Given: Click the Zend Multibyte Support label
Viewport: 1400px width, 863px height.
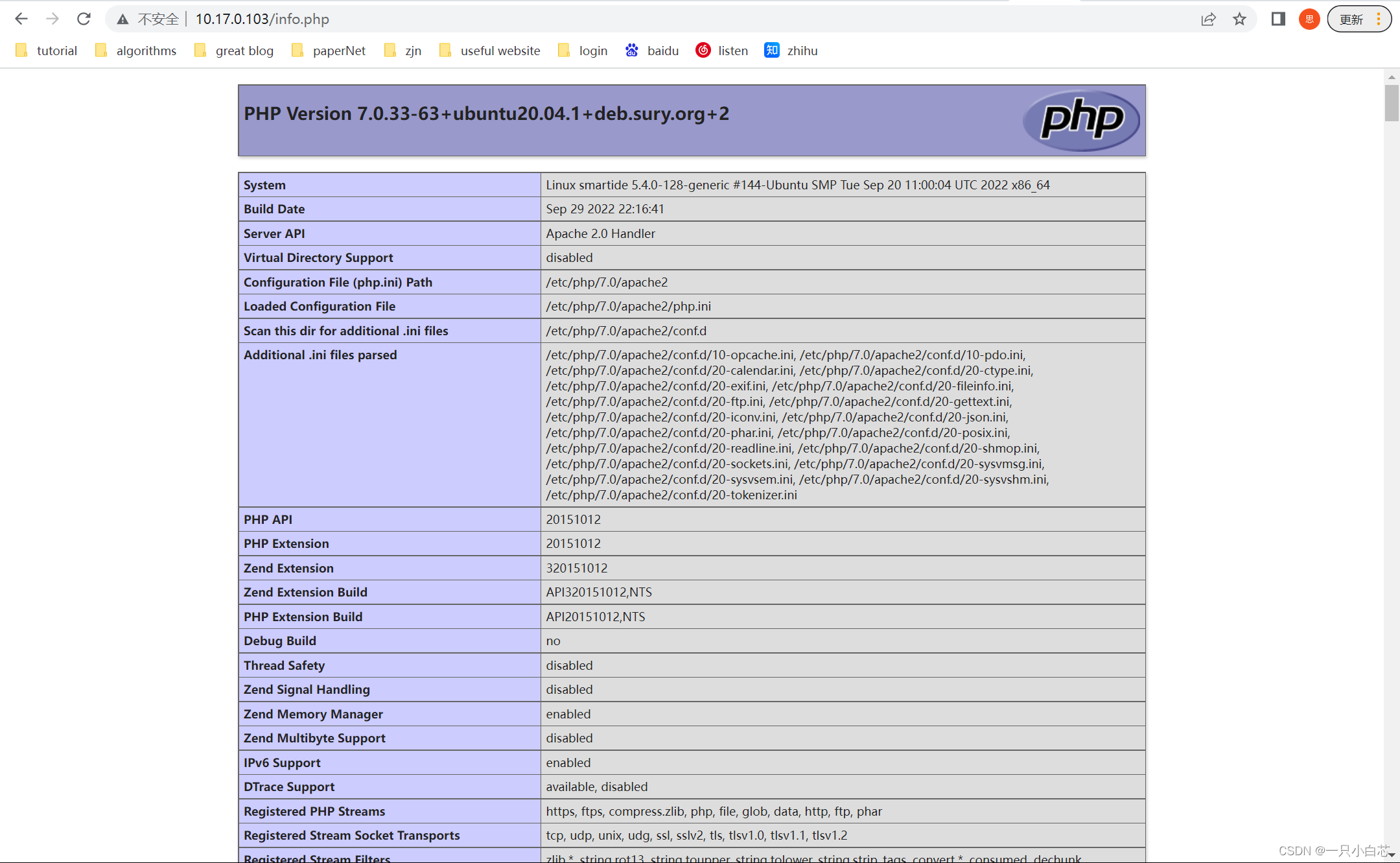Looking at the screenshot, I should coord(314,739).
